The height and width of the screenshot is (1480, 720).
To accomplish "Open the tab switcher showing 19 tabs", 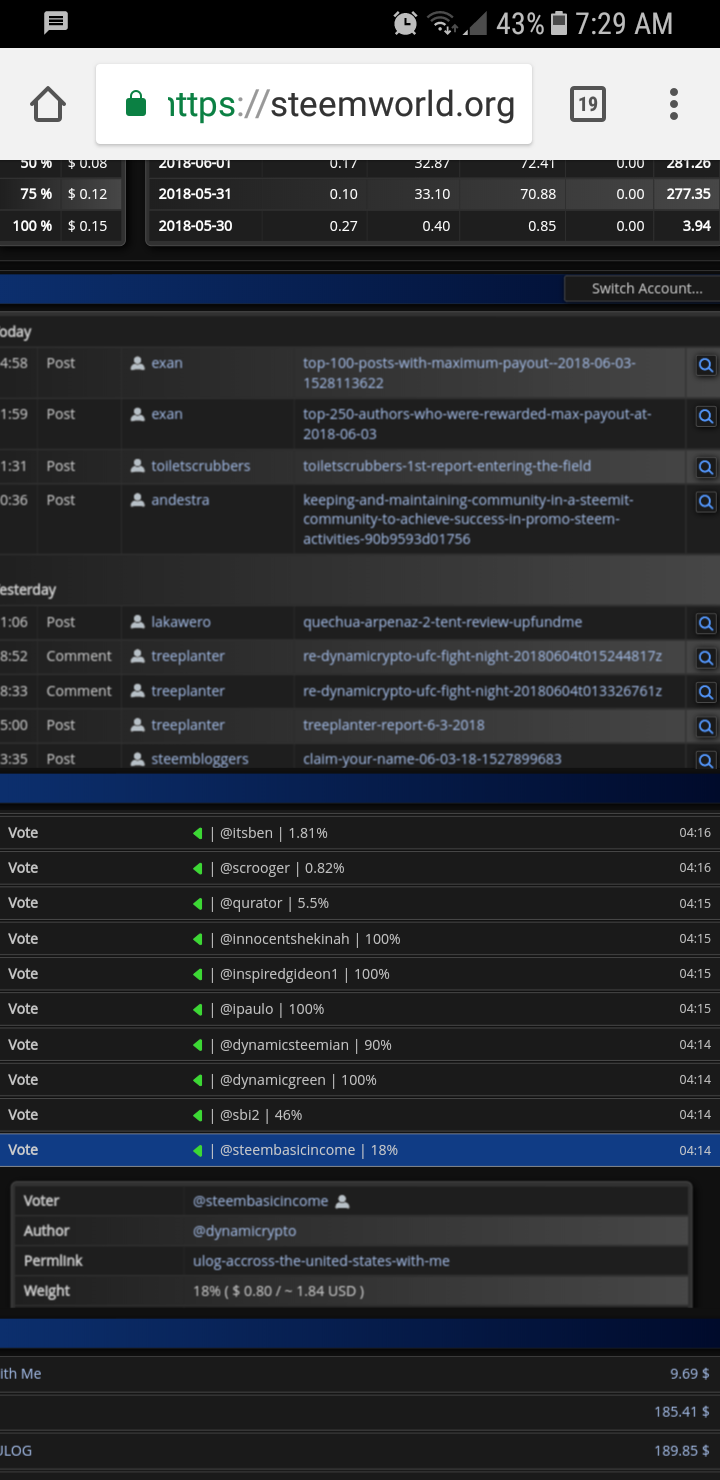I will 588,104.
